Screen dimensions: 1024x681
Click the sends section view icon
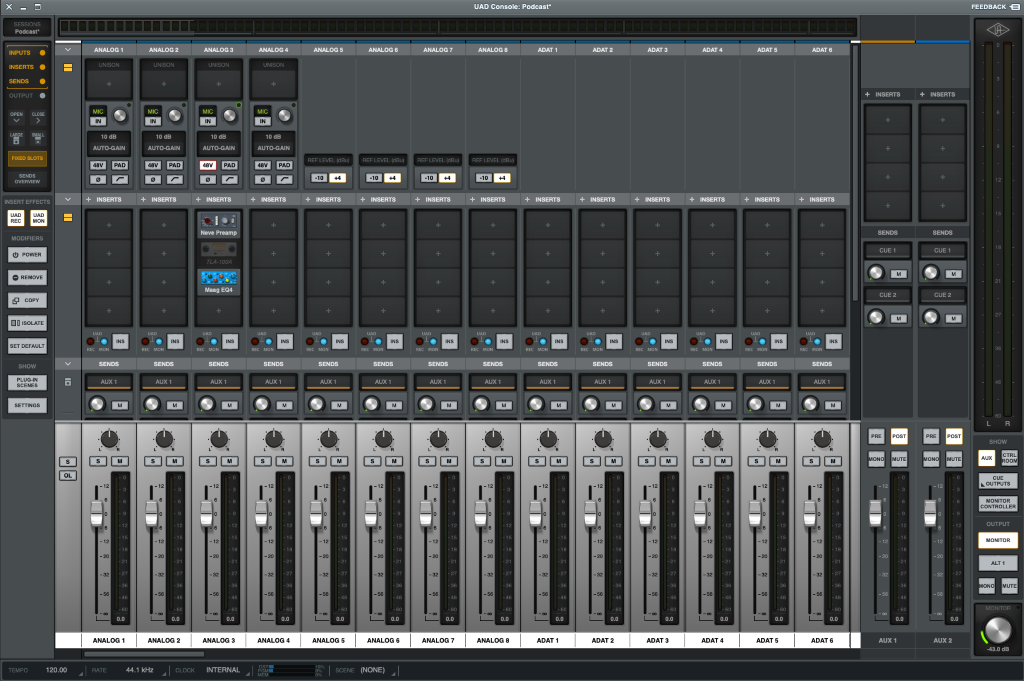[x=68, y=382]
